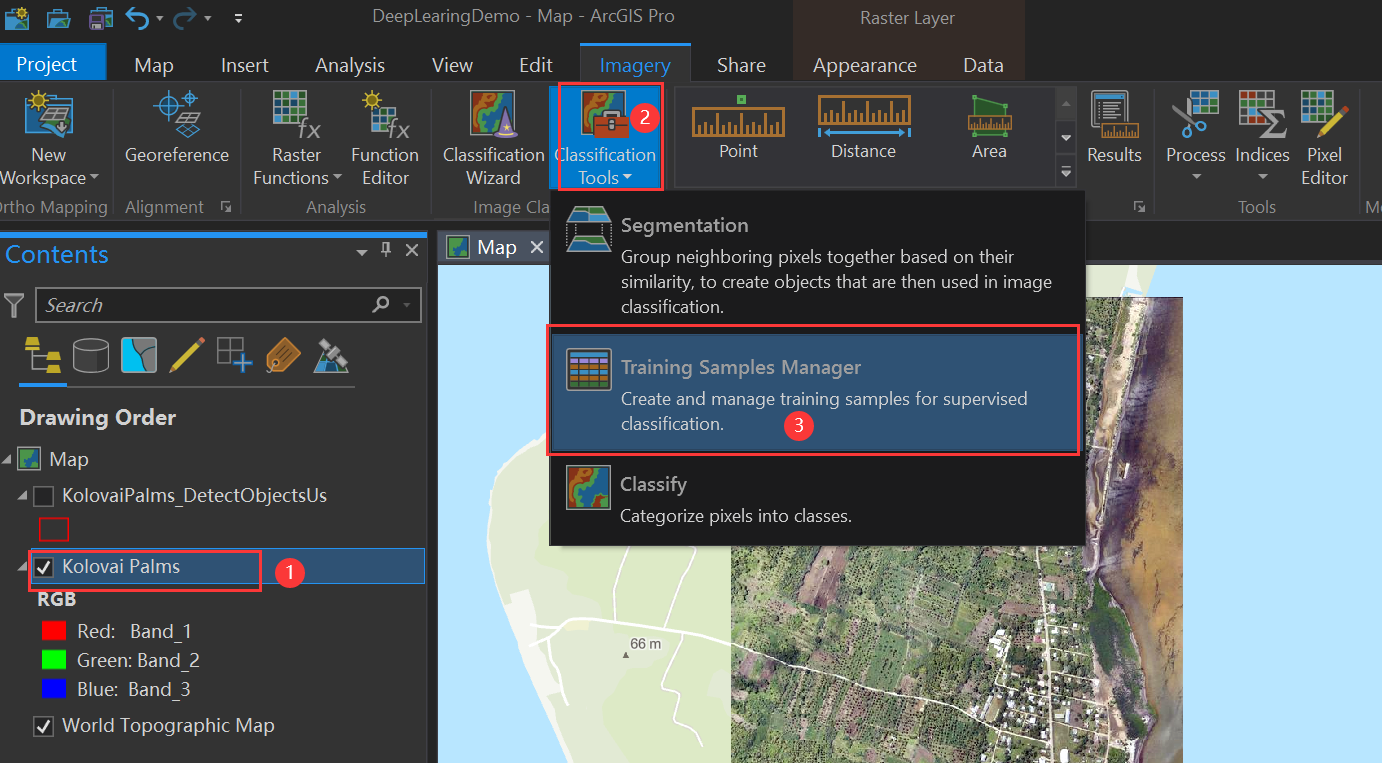The width and height of the screenshot is (1382, 763).
Task: Customize Quick Access Toolbar dropdown
Action: click(238, 18)
